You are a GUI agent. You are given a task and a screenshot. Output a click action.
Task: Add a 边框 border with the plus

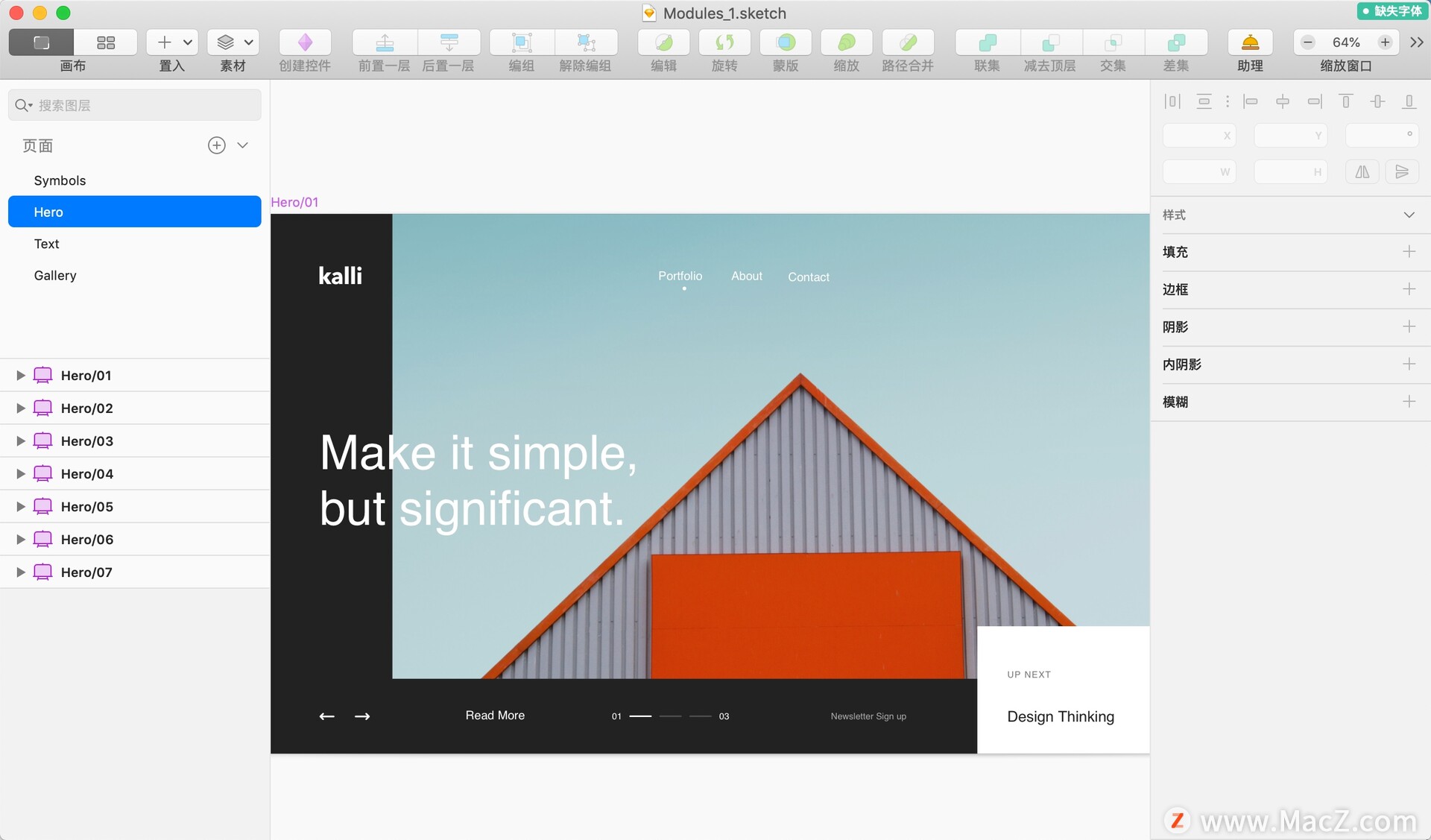1409,289
